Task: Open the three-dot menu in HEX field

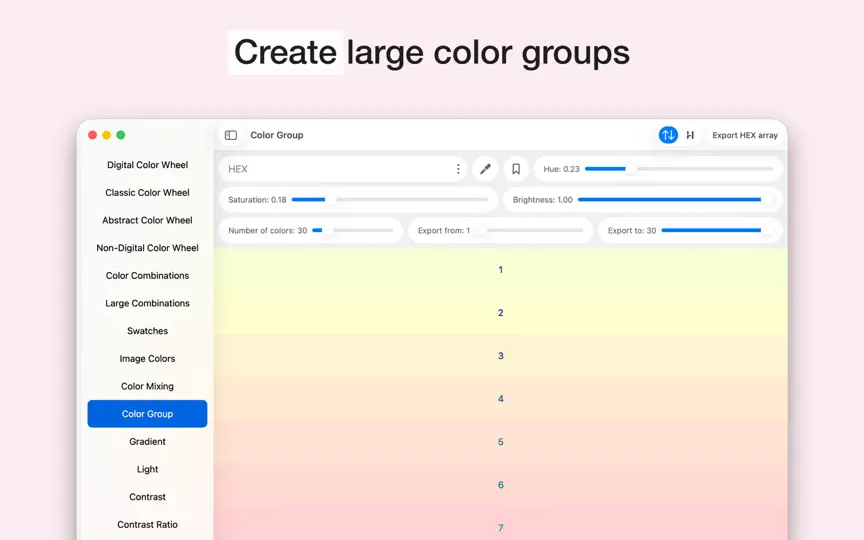Action: pos(458,169)
